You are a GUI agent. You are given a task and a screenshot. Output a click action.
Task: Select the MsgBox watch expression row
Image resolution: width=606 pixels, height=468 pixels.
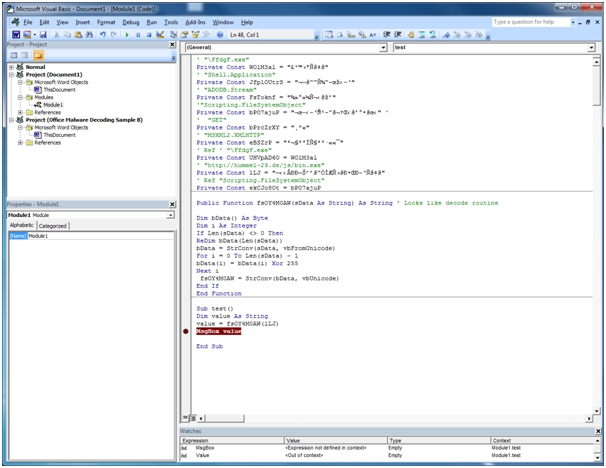tap(386, 448)
